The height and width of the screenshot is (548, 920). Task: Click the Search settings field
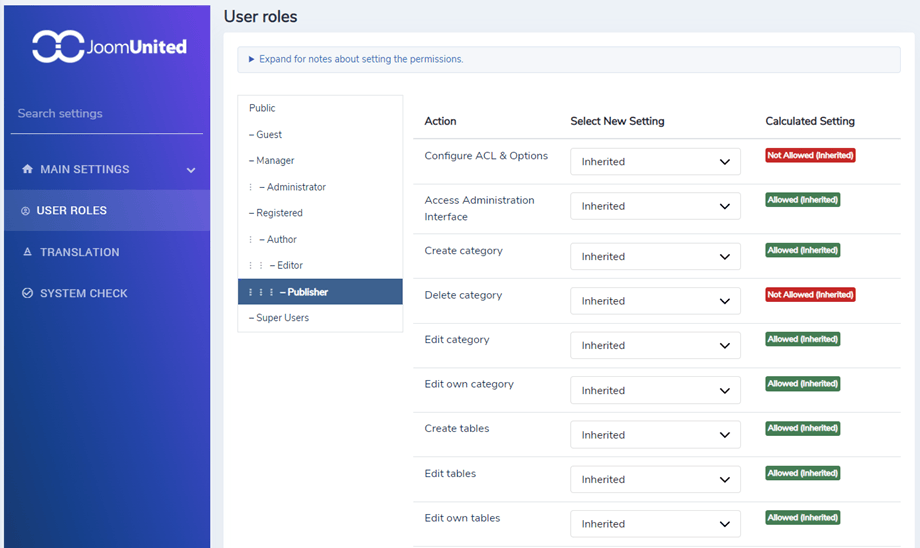pos(107,114)
